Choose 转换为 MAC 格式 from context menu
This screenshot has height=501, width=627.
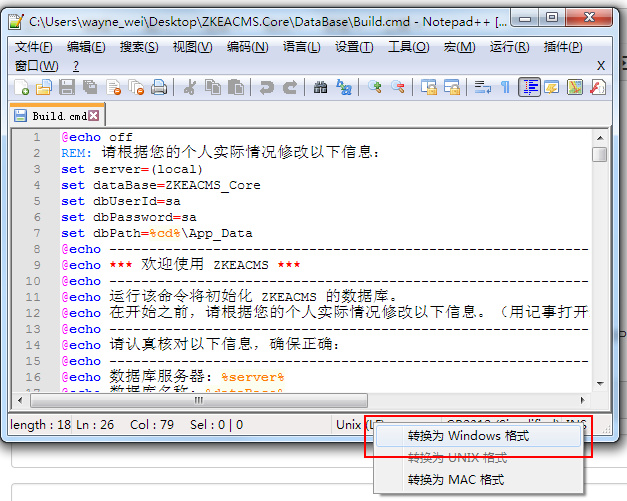[x=478, y=479]
